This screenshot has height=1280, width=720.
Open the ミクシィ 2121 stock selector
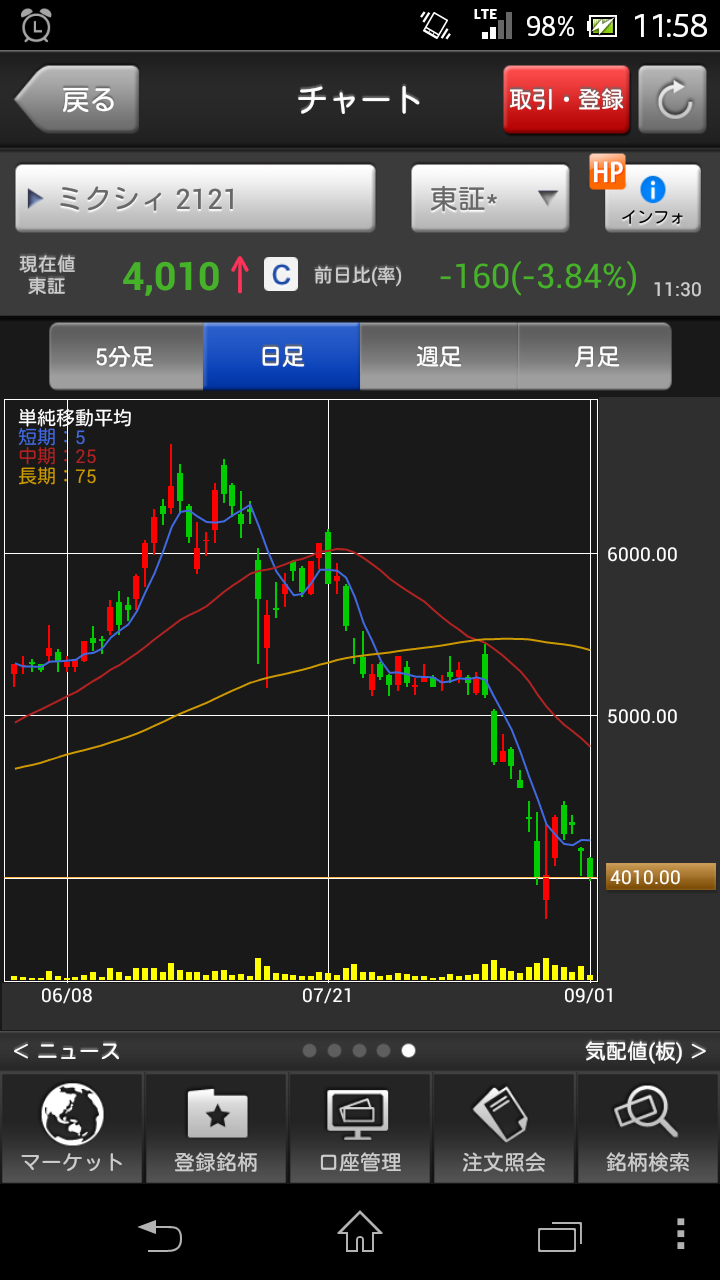click(195, 199)
